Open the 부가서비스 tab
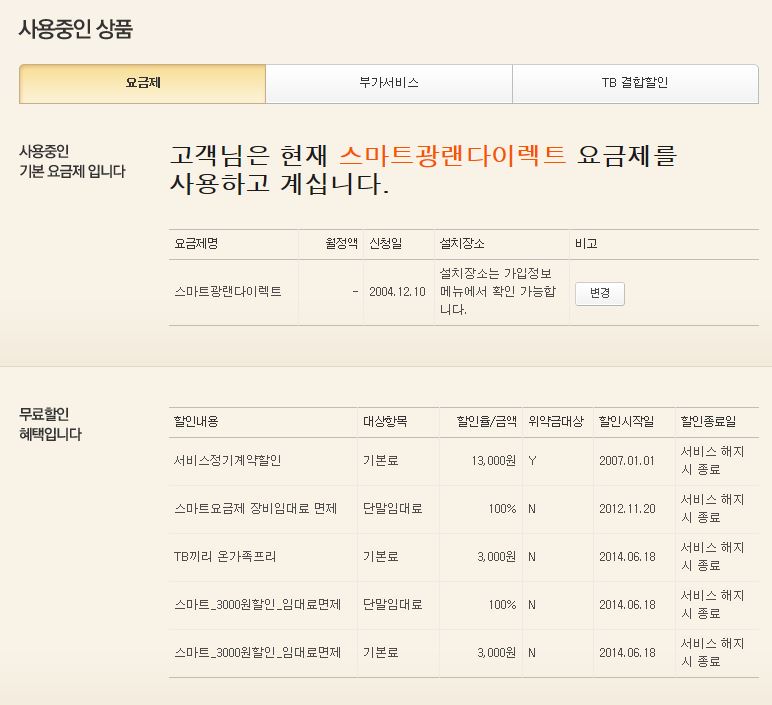Screen dimensions: 772x705 tap(389, 83)
